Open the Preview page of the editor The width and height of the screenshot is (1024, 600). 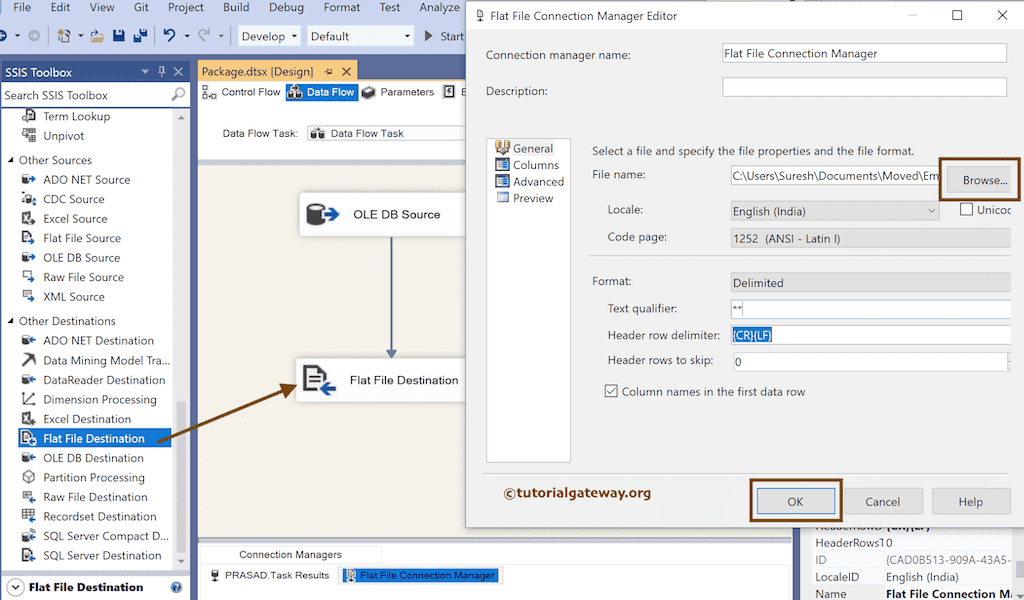(x=532, y=197)
